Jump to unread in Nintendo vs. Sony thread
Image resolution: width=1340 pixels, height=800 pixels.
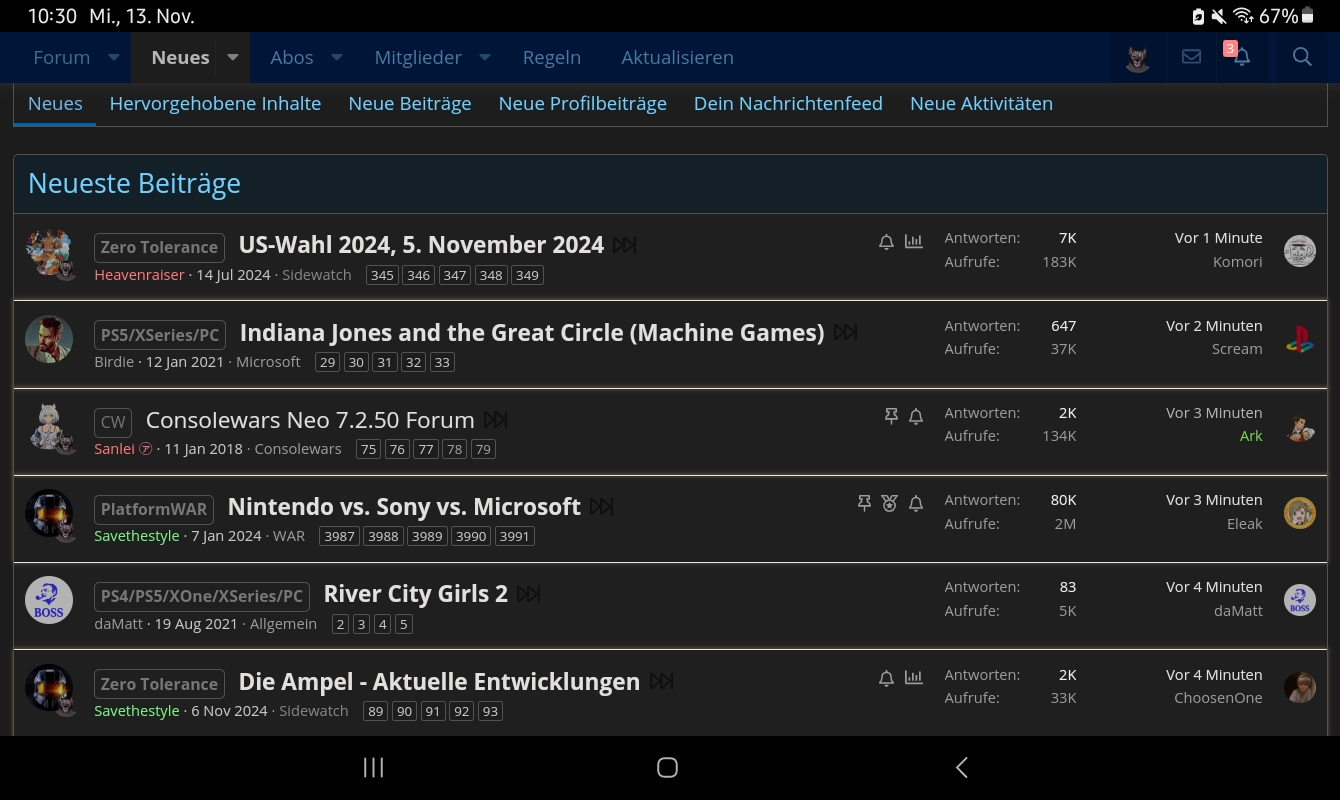pyautogui.click(x=601, y=507)
